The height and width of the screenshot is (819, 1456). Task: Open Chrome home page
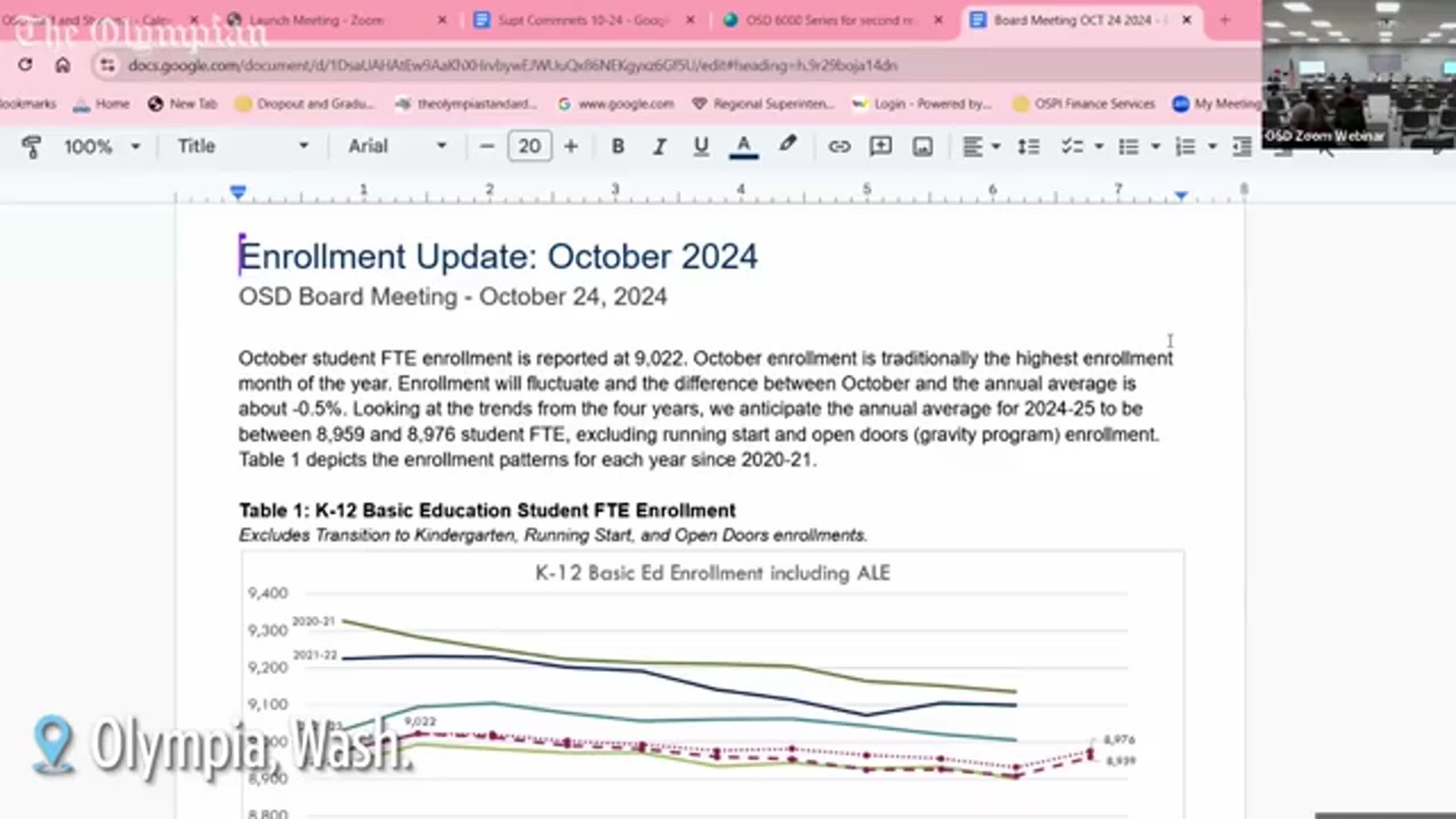click(63, 65)
